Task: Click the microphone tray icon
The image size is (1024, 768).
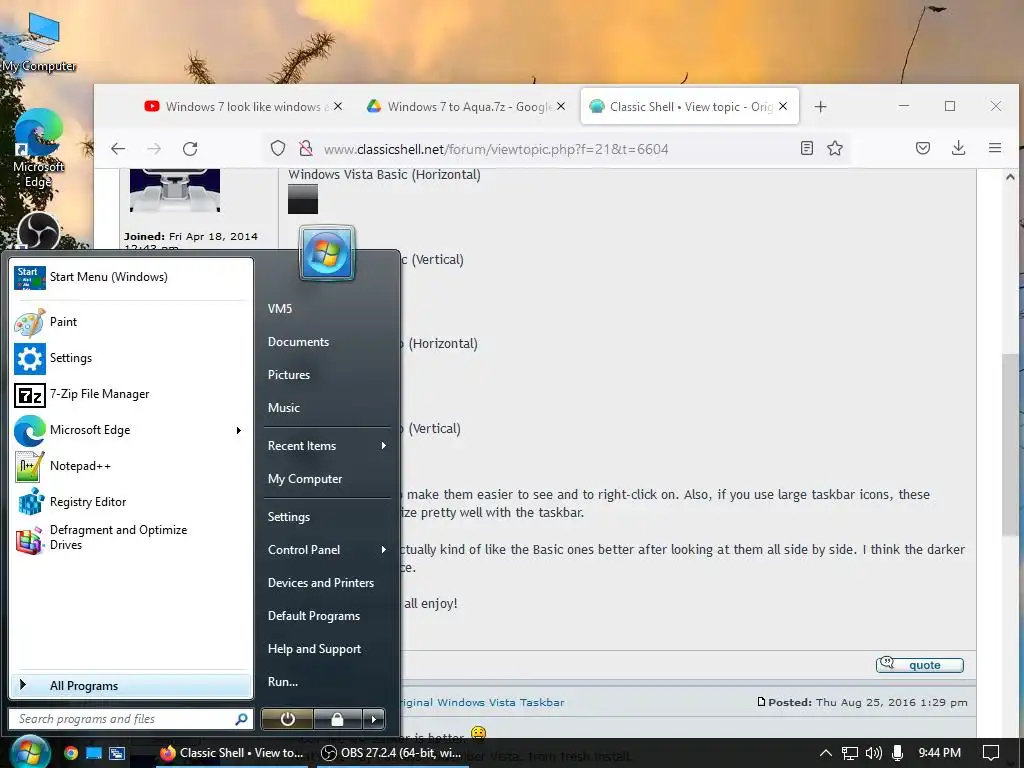Action: pos(897,753)
